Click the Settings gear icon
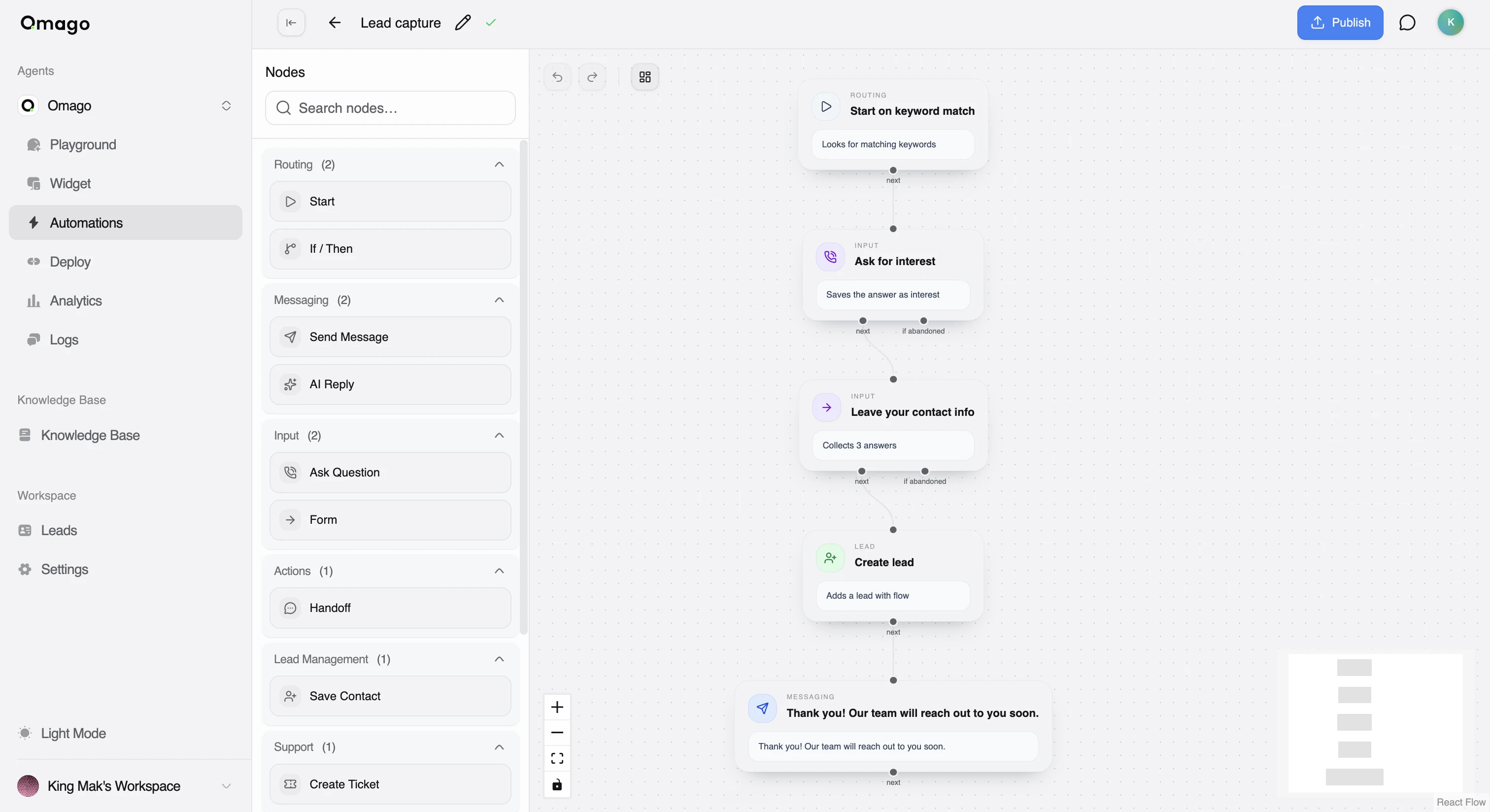 click(x=25, y=569)
